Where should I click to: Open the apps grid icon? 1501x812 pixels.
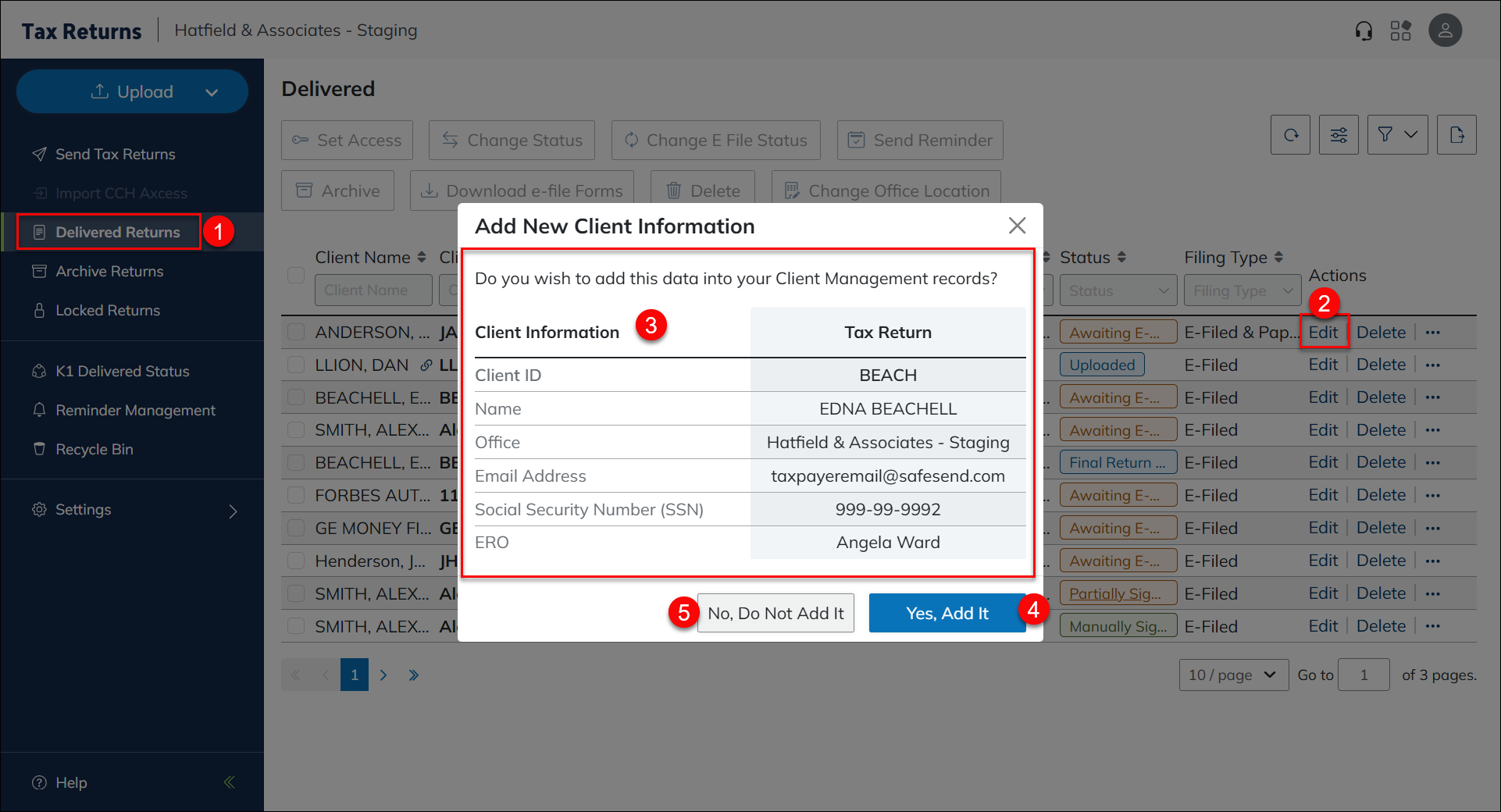coord(1400,31)
